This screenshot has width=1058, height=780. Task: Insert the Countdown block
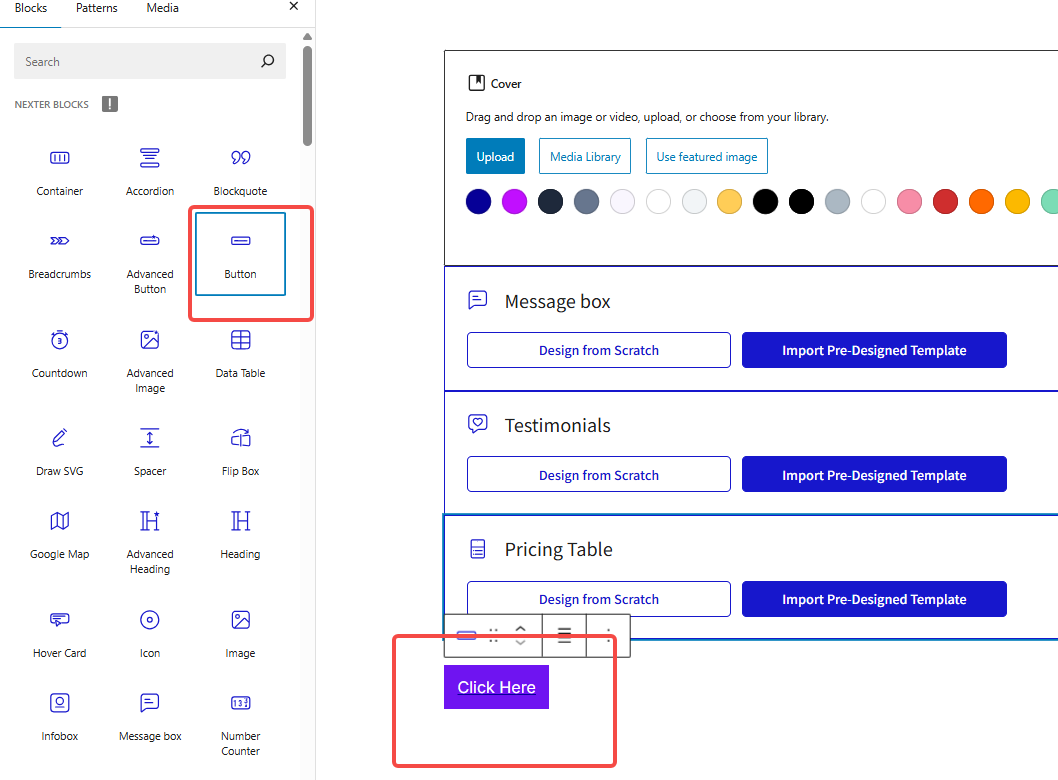click(60, 352)
